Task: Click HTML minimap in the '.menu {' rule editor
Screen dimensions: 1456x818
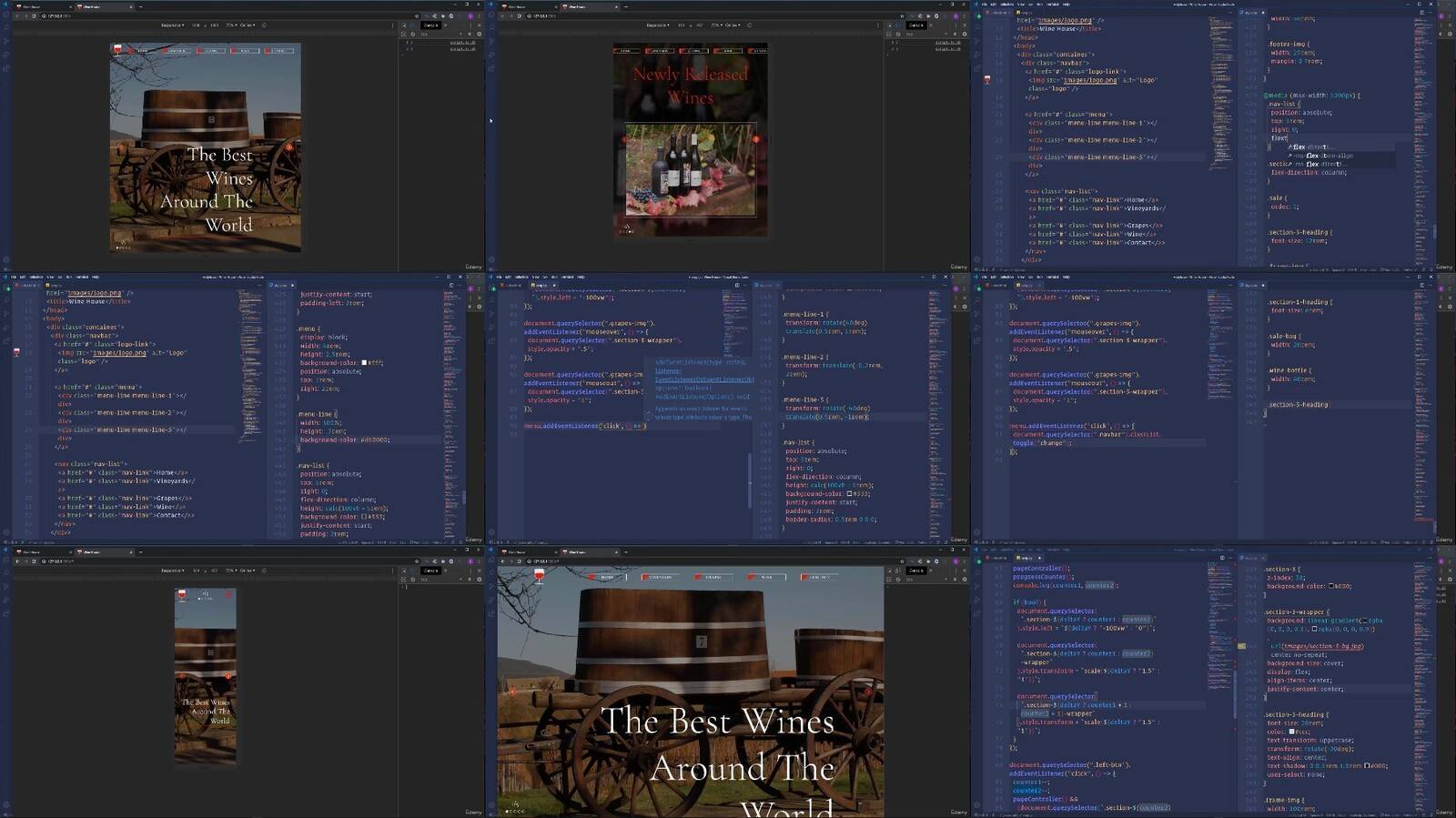Action: [250, 364]
